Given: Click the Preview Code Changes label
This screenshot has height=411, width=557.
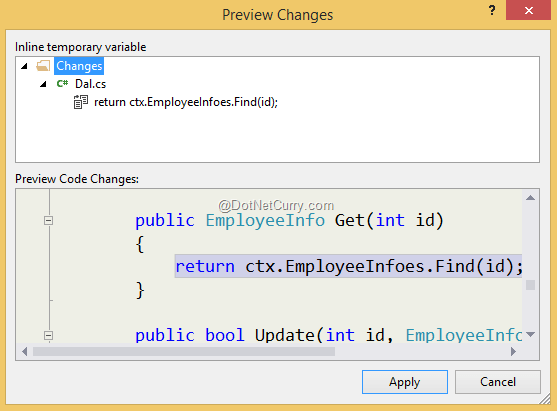Looking at the screenshot, I should click(x=77, y=179).
